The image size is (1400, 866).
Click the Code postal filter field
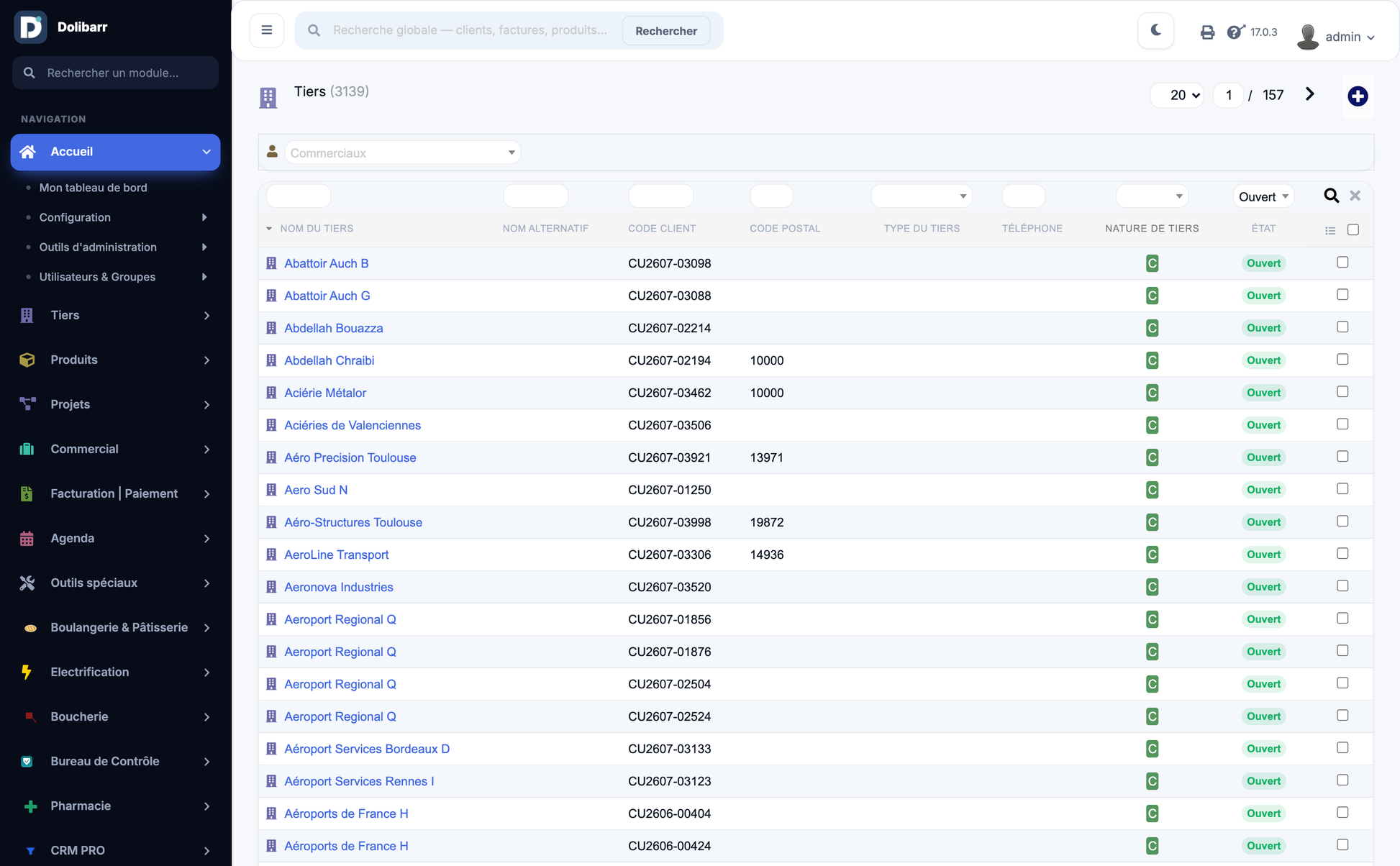tap(771, 196)
